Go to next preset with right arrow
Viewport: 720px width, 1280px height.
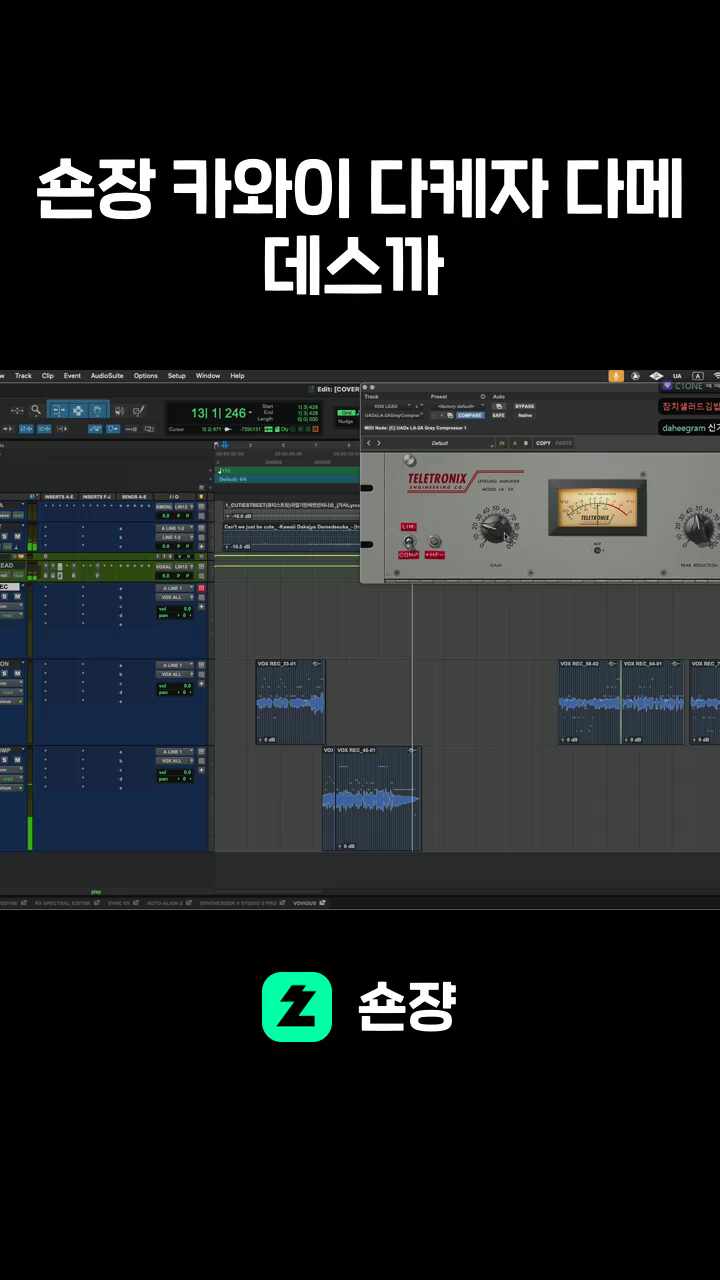(x=378, y=443)
